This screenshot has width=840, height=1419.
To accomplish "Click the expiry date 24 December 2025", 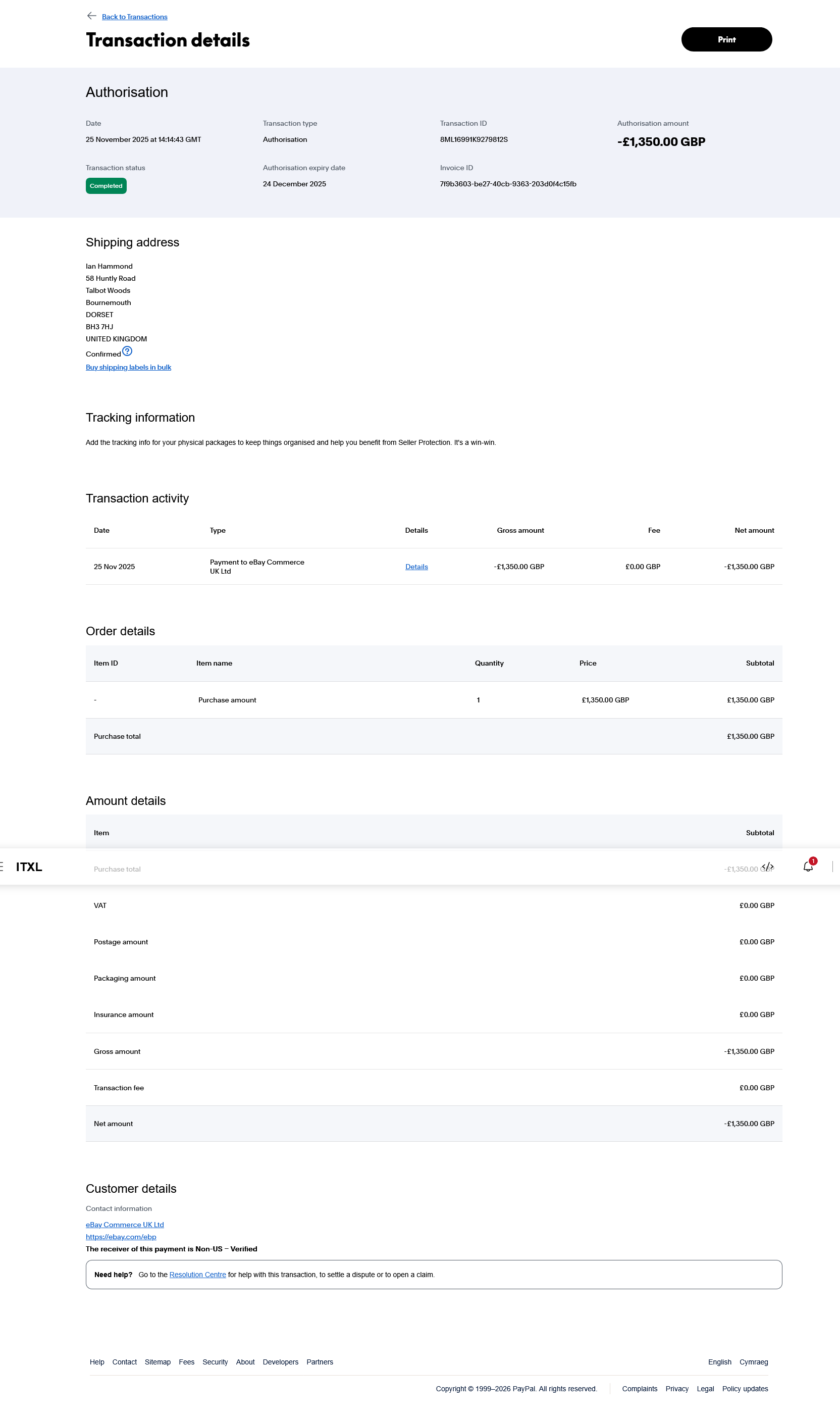I will pyautogui.click(x=294, y=184).
